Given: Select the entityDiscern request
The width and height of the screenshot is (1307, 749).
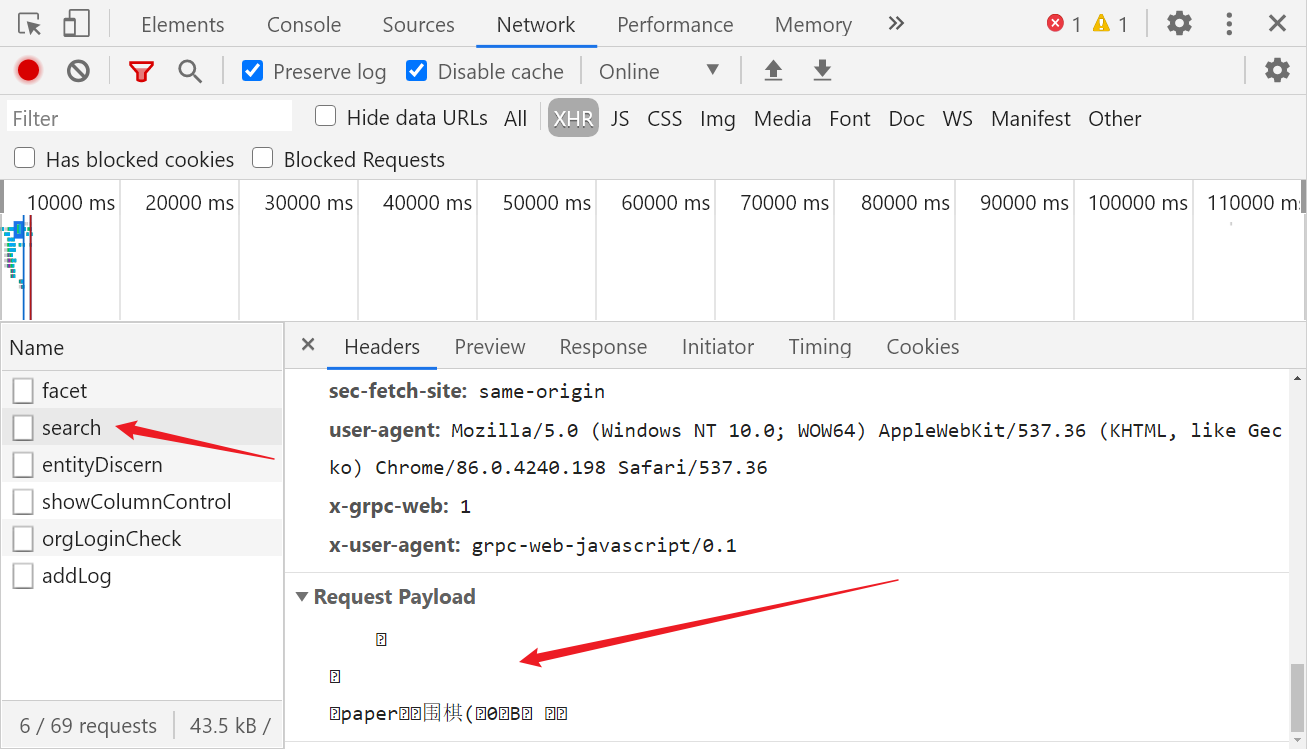Looking at the screenshot, I should (101, 465).
